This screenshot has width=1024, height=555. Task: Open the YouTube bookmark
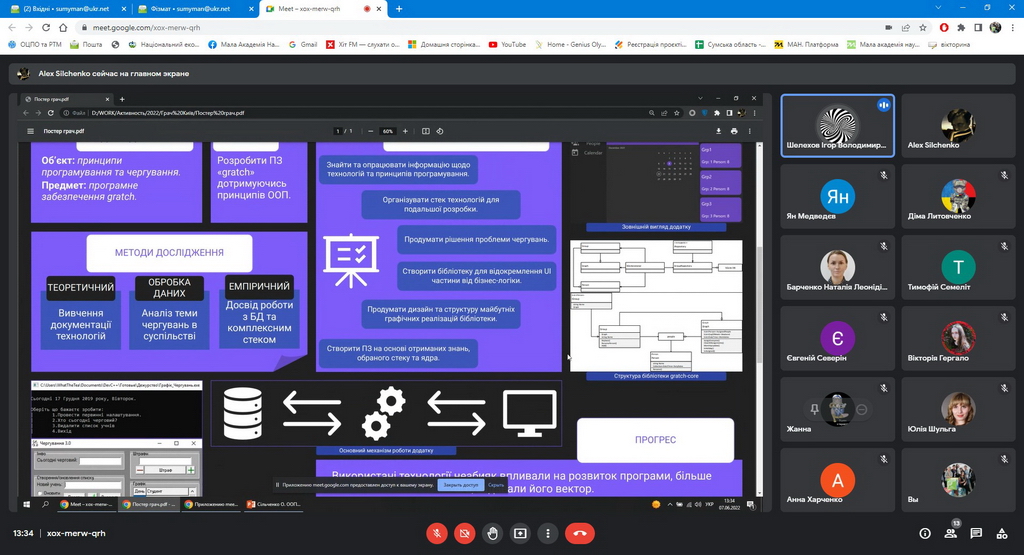(507, 45)
